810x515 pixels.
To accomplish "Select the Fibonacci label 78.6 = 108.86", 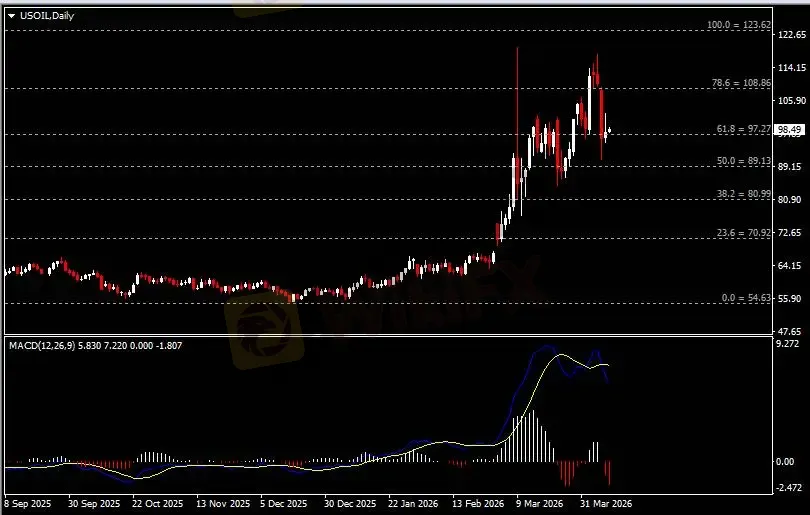I will pyautogui.click(x=741, y=83).
